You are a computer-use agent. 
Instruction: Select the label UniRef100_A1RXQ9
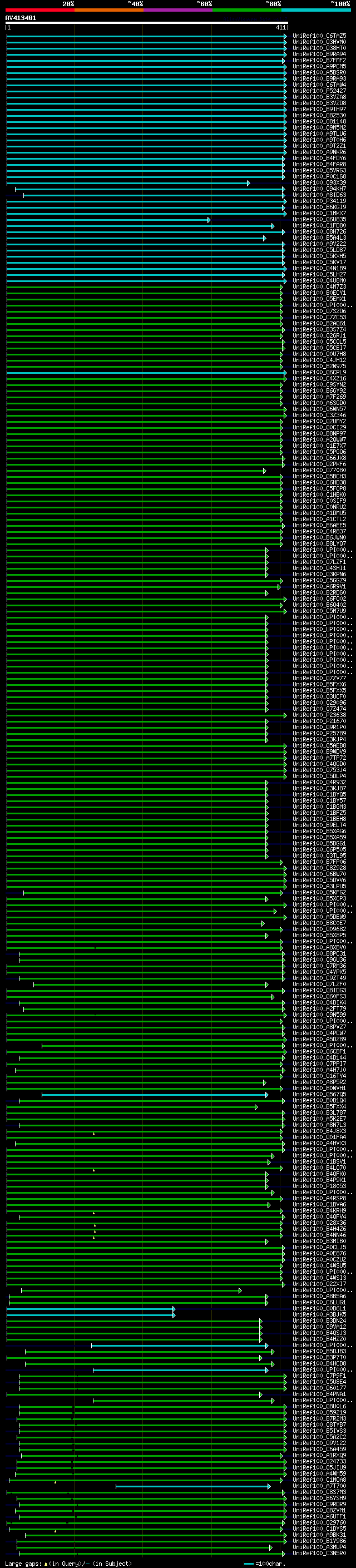click(x=319, y=1455)
